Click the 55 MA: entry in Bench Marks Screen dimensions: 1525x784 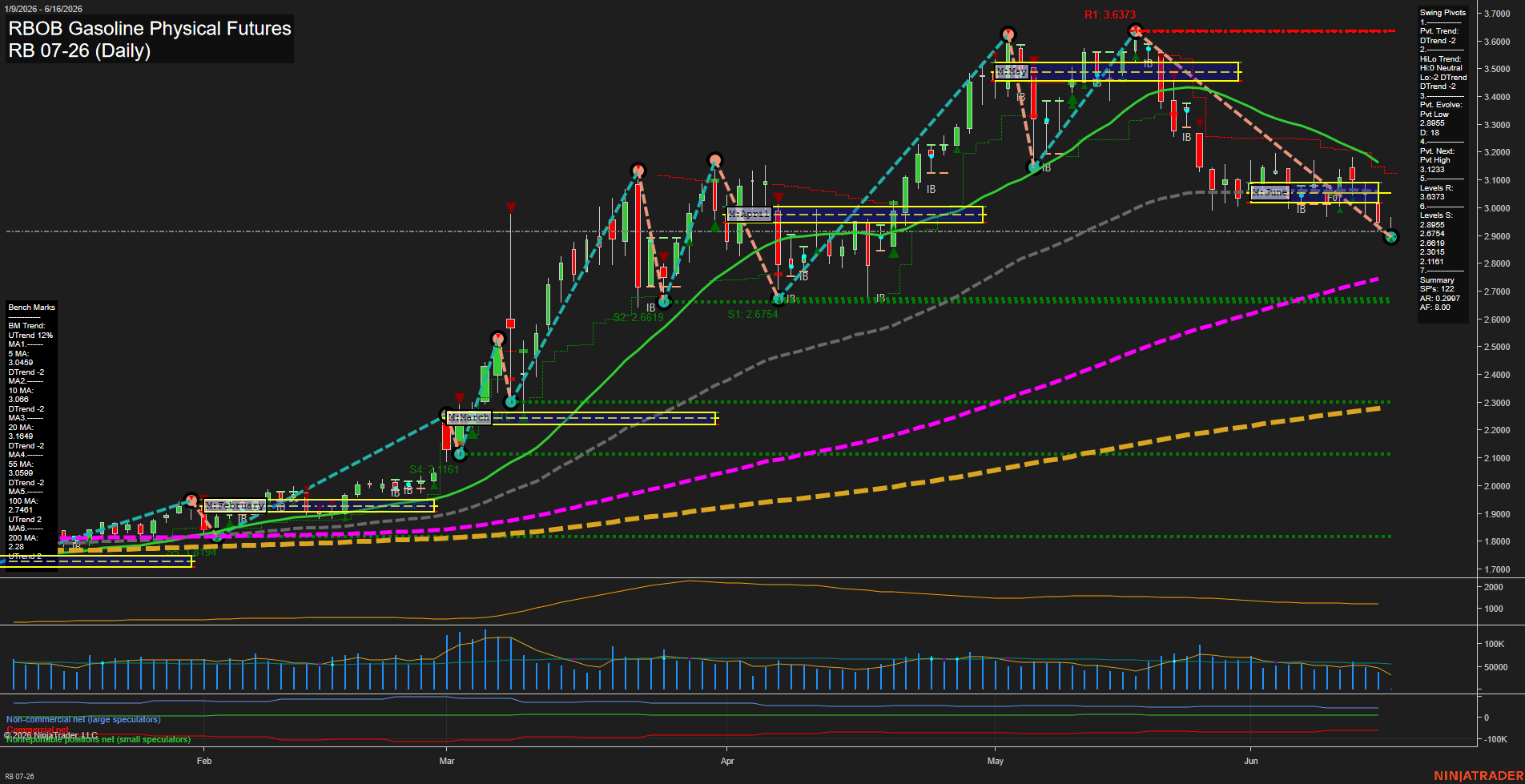click(x=20, y=464)
